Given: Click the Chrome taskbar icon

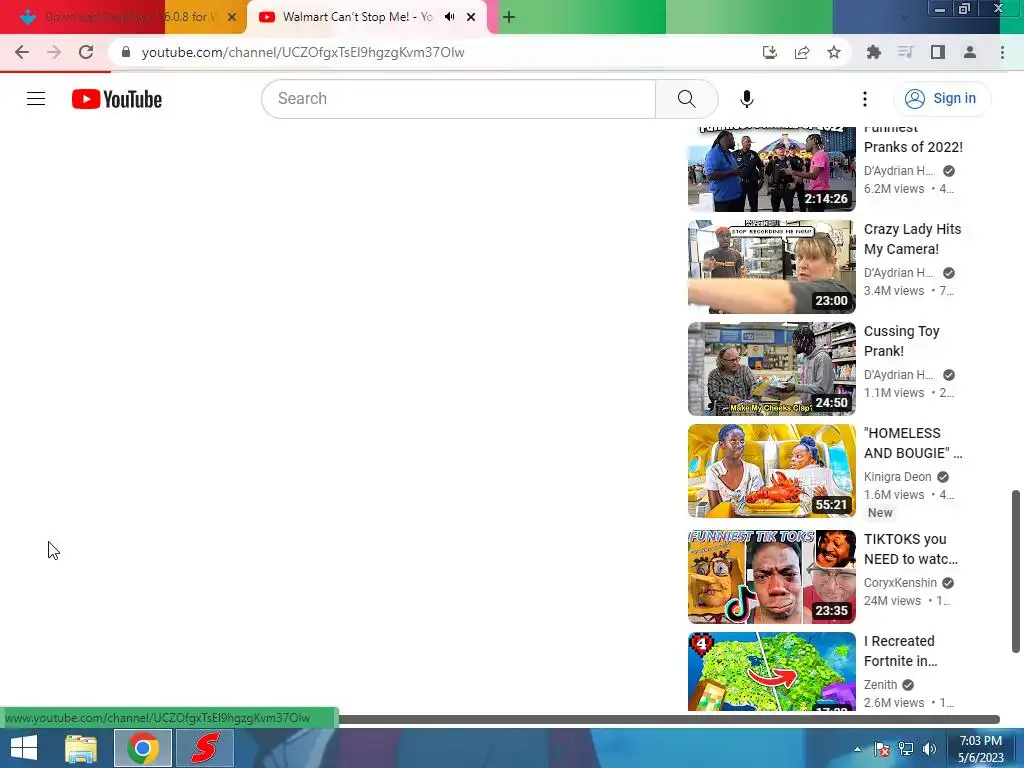Looking at the screenshot, I should 142,748.
